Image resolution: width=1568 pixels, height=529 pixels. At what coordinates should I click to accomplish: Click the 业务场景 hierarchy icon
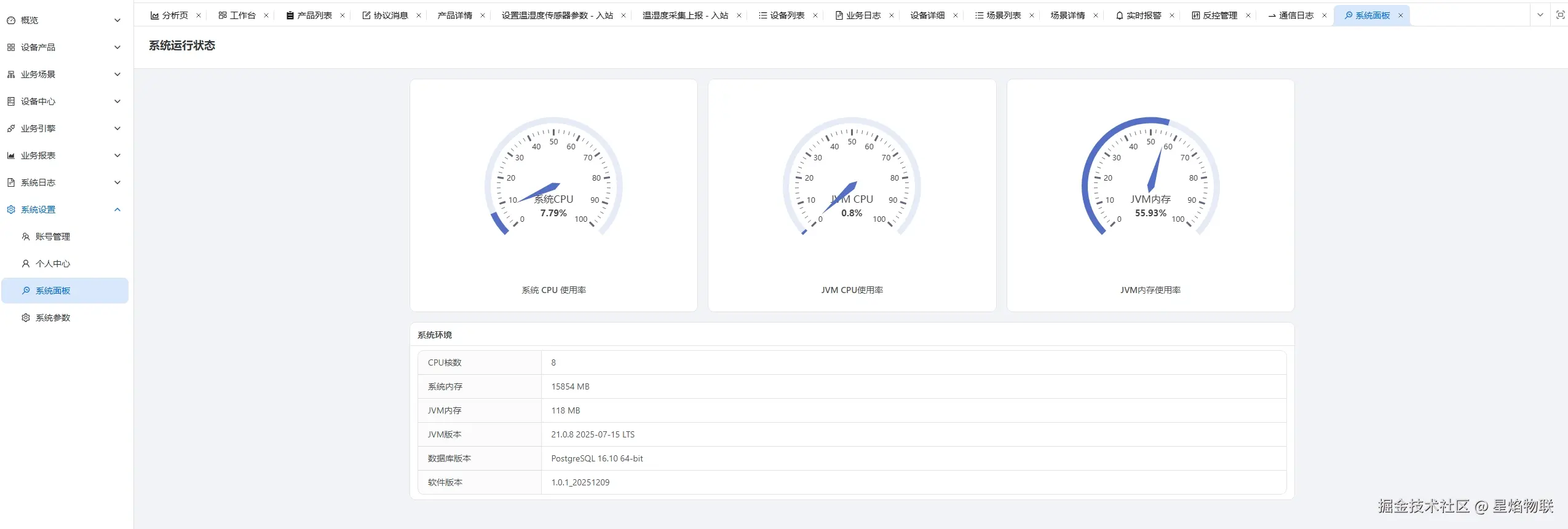coord(11,74)
